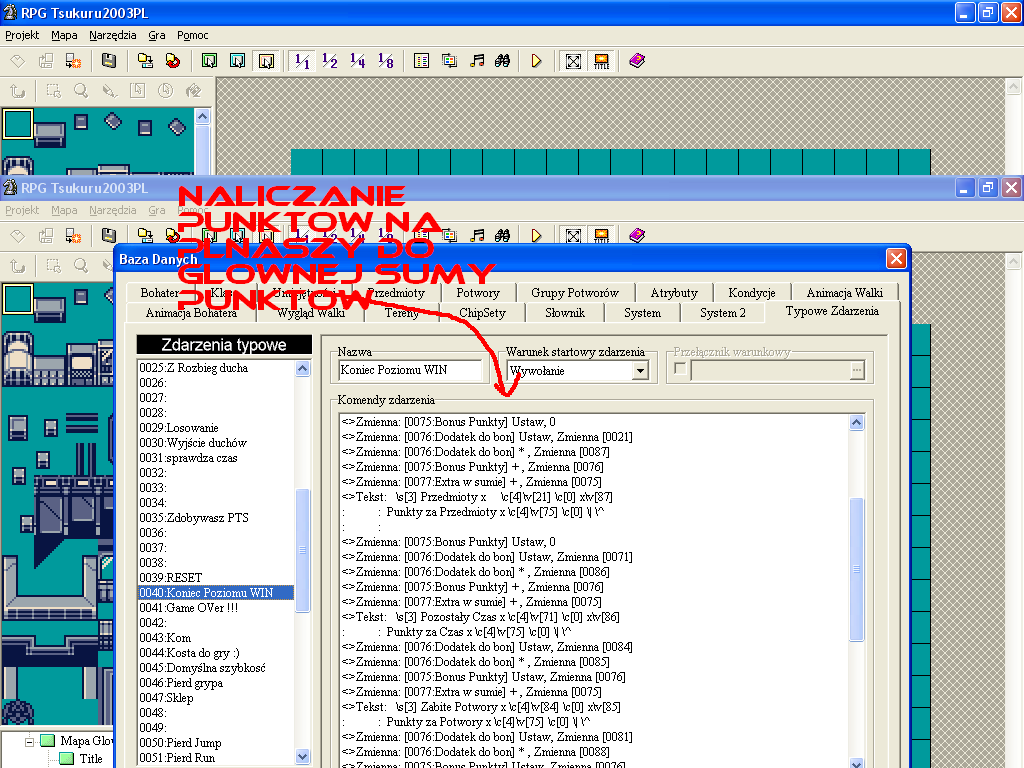Choose the ellipse draw tool in the upper window

pos(165,91)
